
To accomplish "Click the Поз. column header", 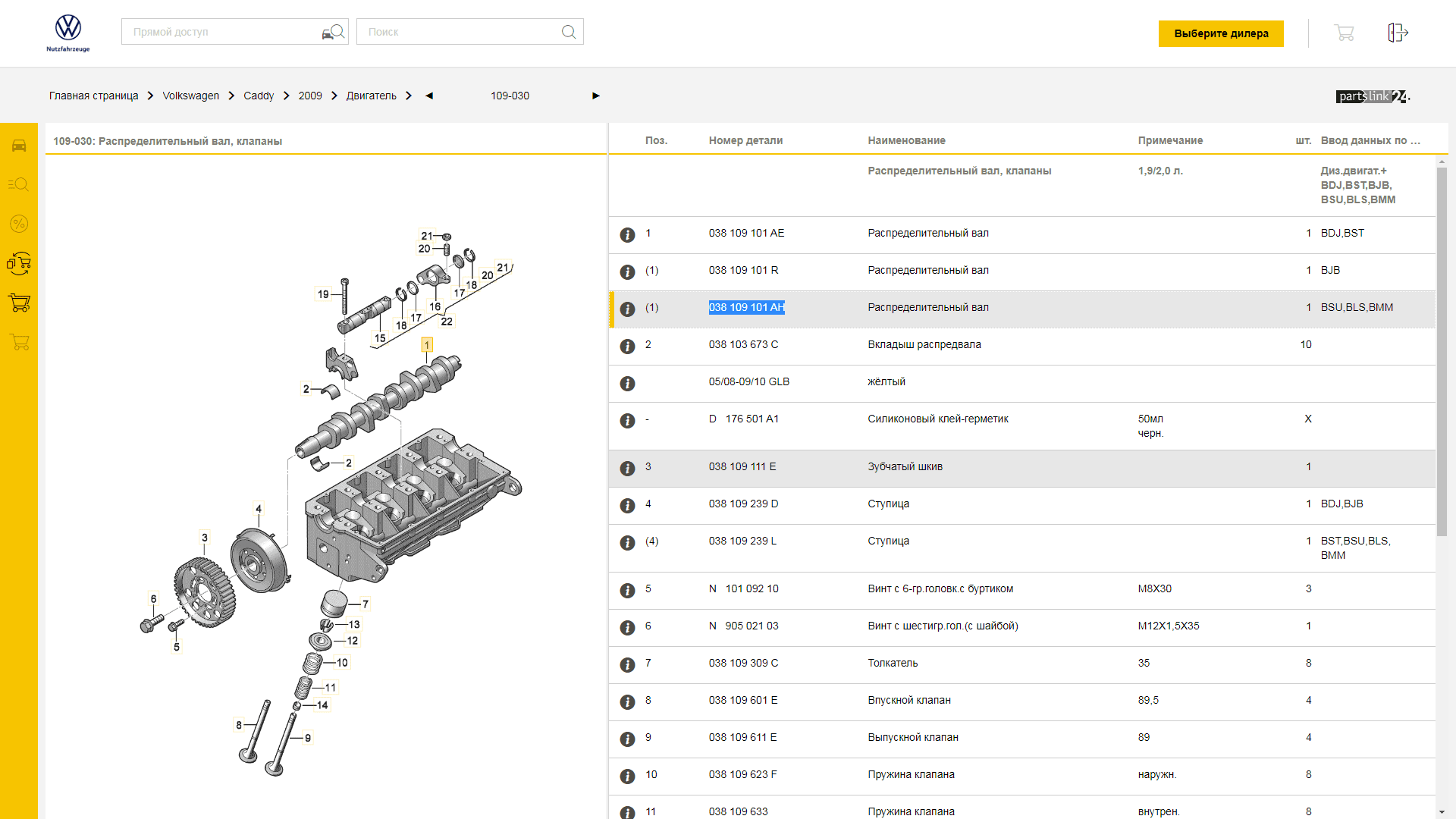I will [657, 140].
